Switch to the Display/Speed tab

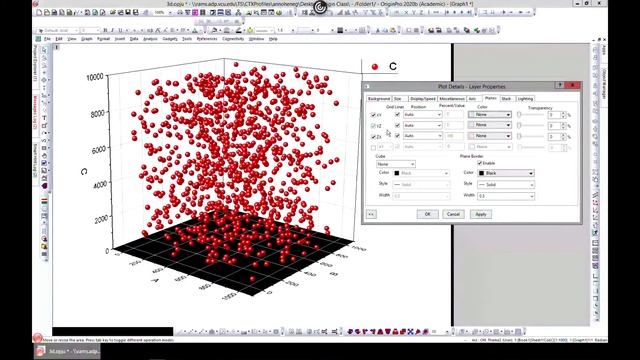(422, 99)
